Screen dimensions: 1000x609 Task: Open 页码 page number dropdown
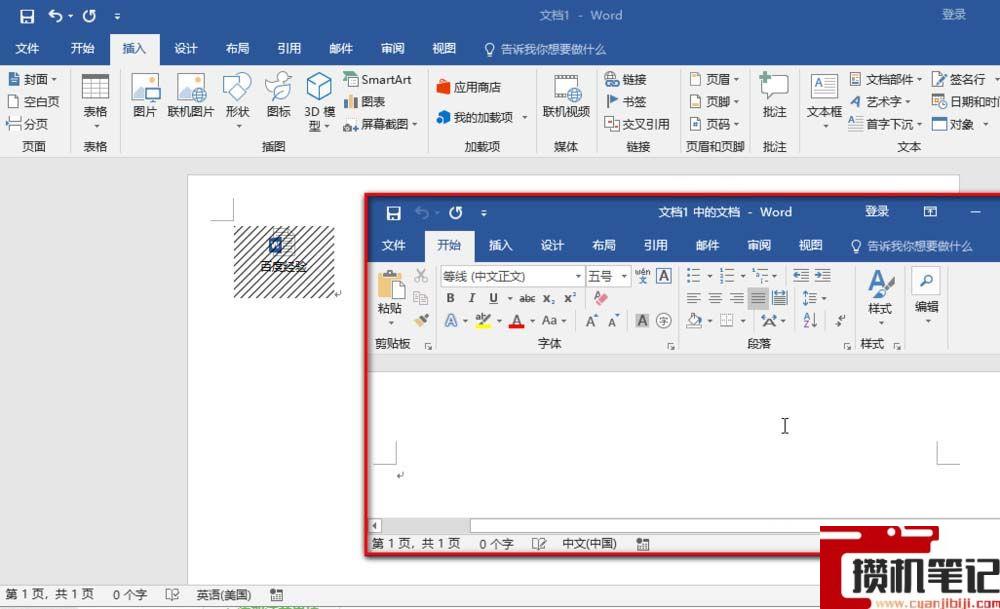tap(714, 124)
